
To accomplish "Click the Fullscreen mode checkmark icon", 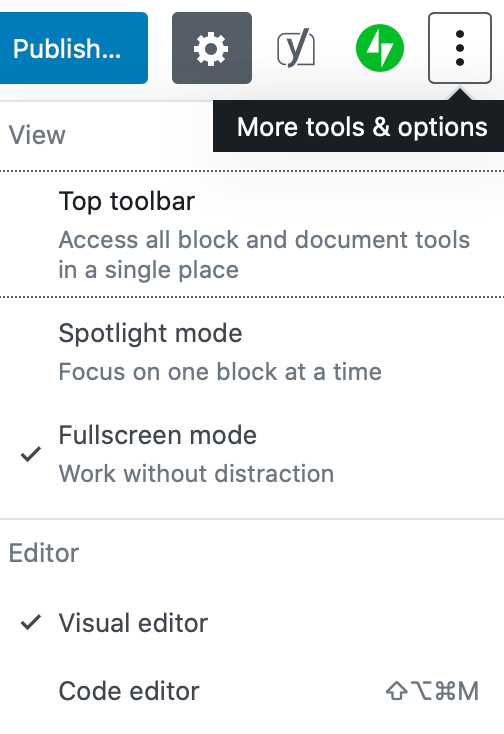I will tap(31, 454).
